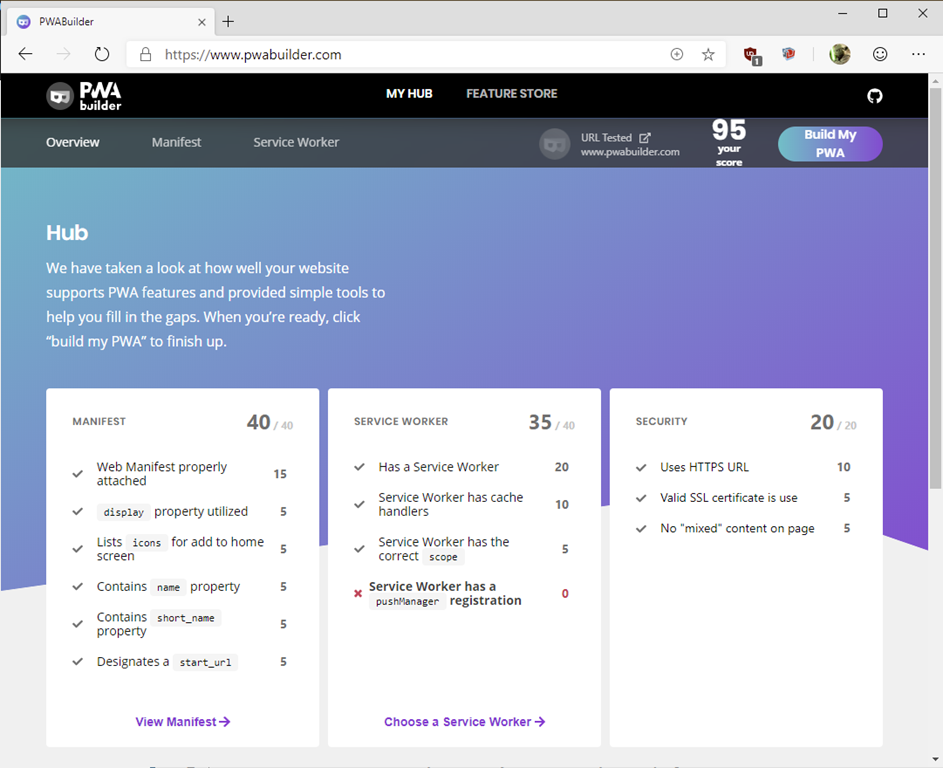Image resolution: width=943 pixels, height=768 pixels.
Task: Switch to the Overview tab
Action: [x=73, y=143]
